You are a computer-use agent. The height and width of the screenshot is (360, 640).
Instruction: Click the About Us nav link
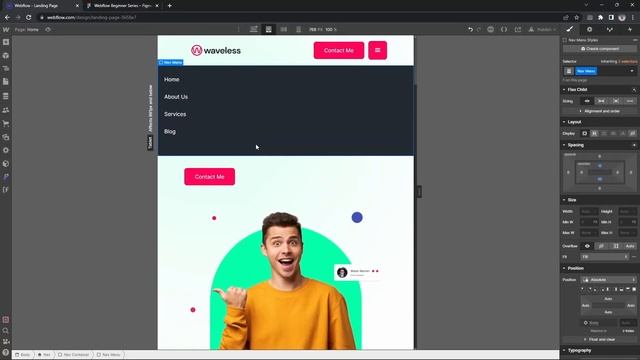[176, 97]
